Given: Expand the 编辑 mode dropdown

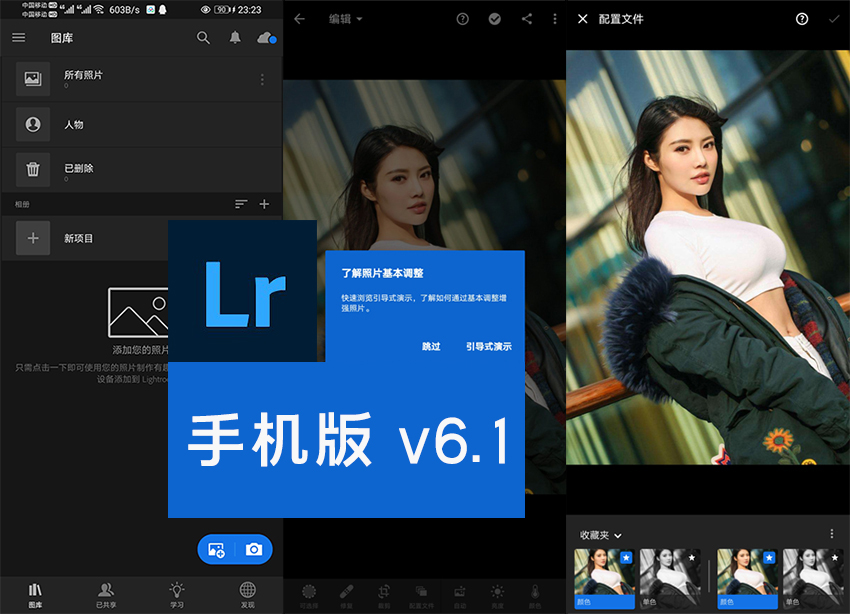Looking at the screenshot, I should pos(345,19).
